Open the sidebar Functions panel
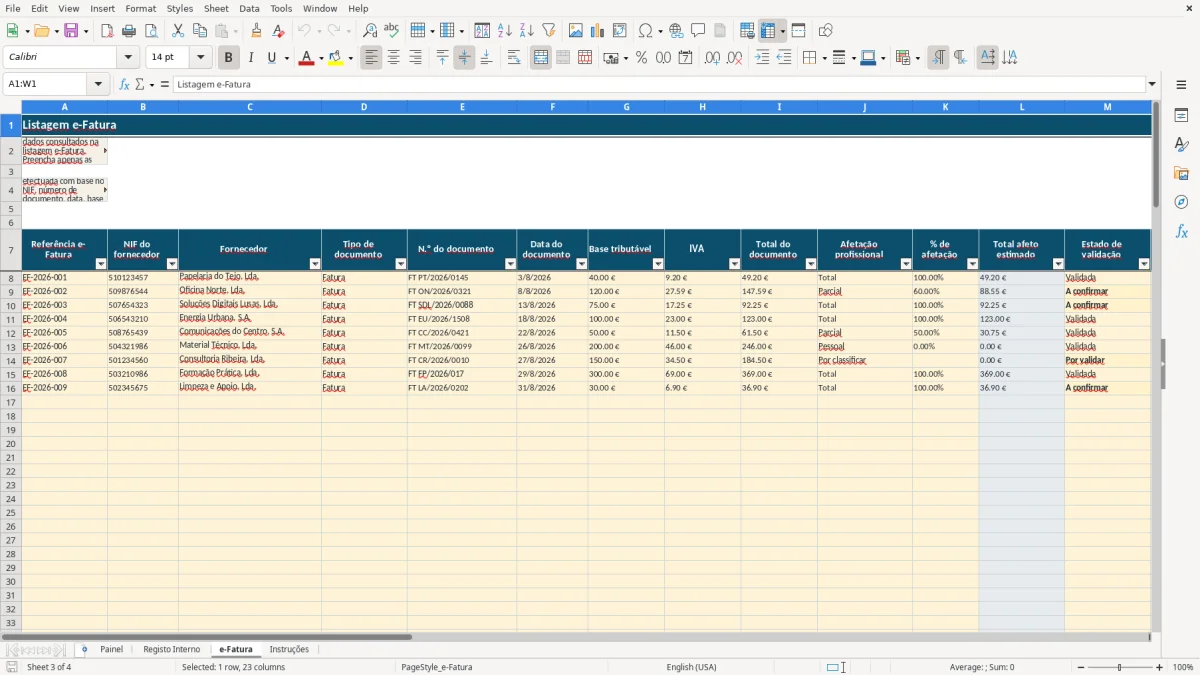1200x675 pixels. [x=1181, y=231]
